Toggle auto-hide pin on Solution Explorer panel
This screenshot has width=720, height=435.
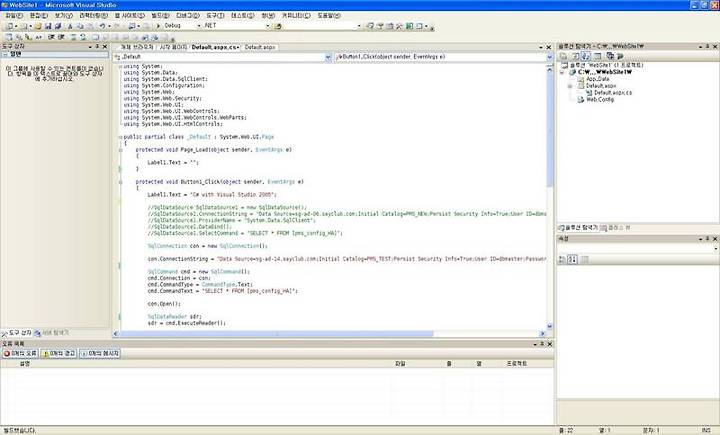tap(708, 46)
